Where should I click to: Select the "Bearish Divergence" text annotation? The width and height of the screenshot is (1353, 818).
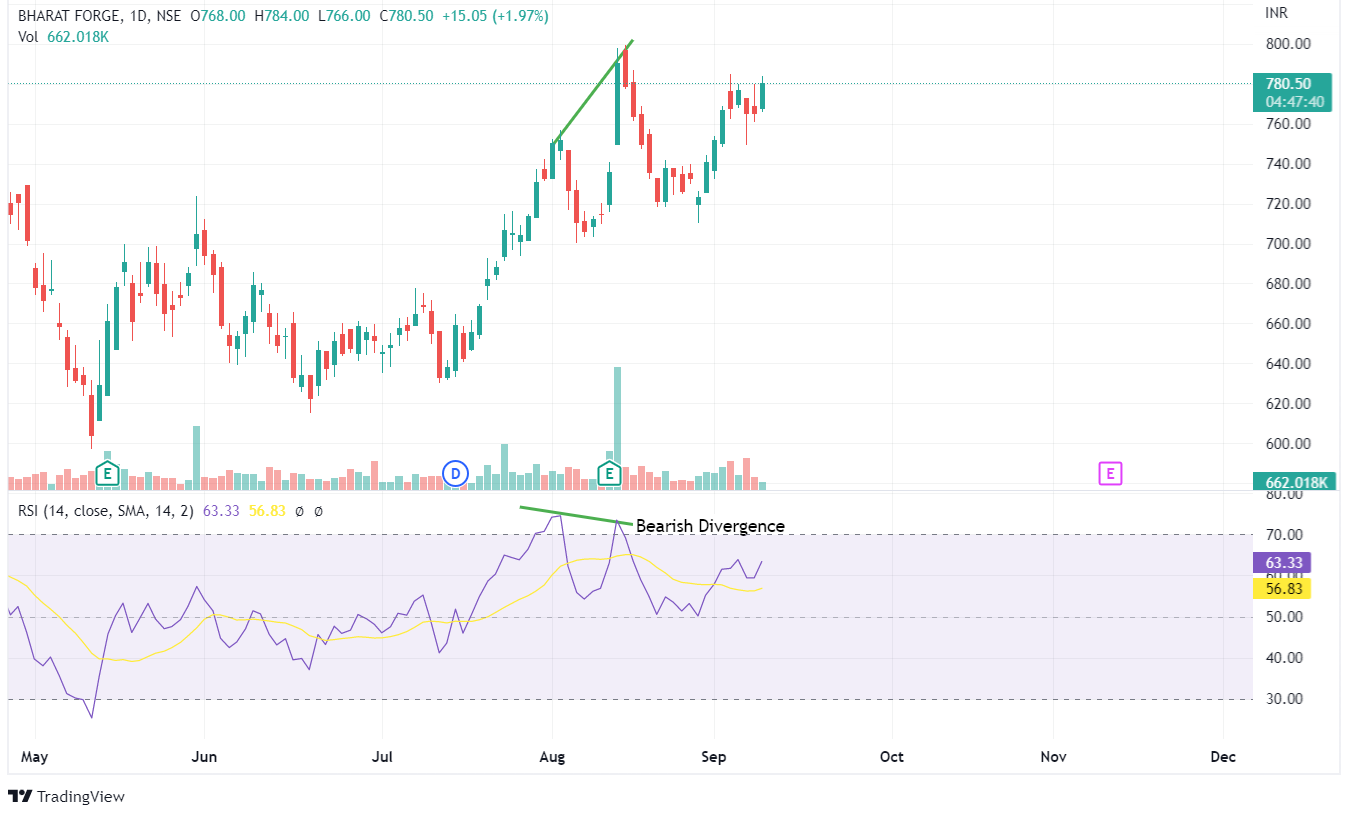(x=711, y=525)
